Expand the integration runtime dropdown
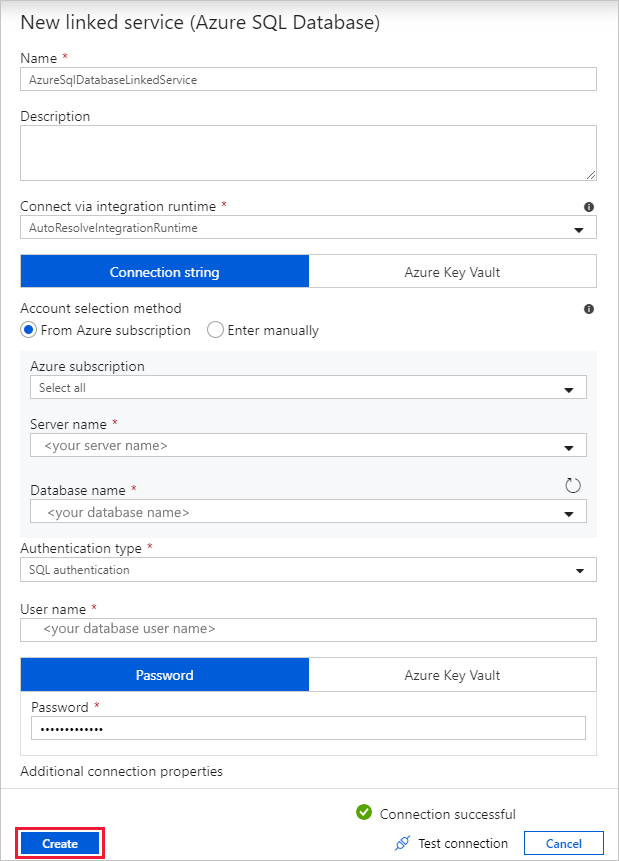Image resolution: width=619 pixels, height=861 pixels. click(x=578, y=229)
